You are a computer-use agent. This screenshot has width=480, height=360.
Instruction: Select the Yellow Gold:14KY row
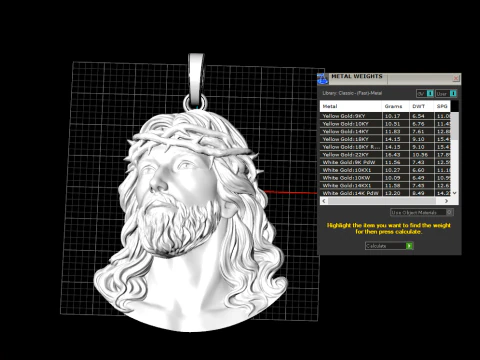(385, 131)
